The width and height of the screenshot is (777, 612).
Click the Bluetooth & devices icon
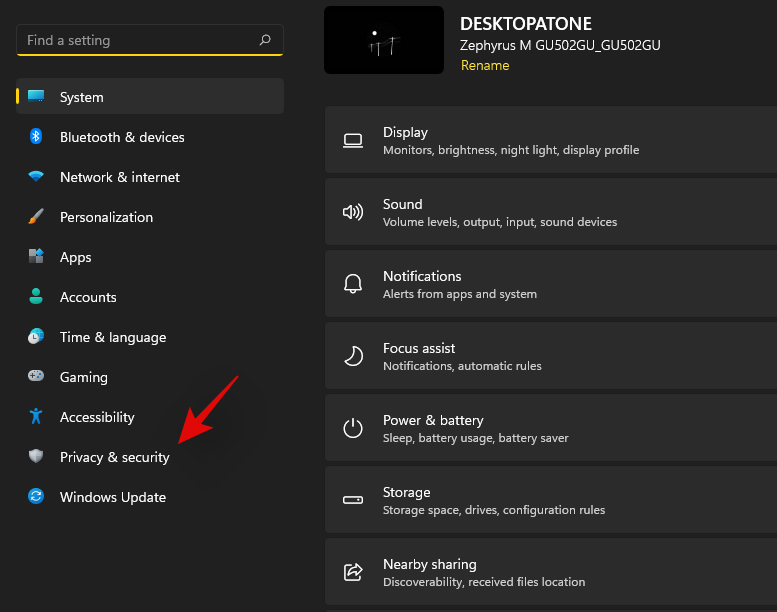(36, 137)
